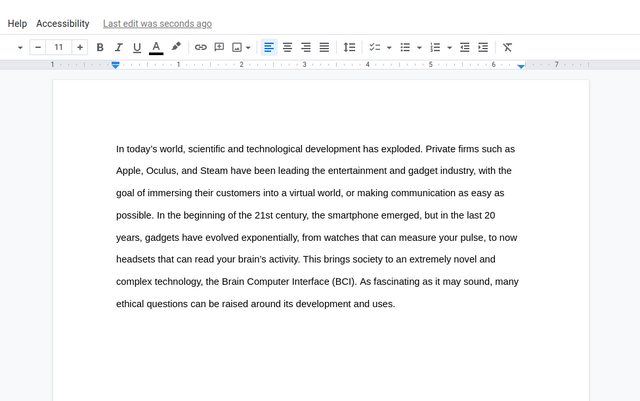This screenshot has height=401, width=640.
Task: Decrease font size with minus button
Action: 38,47
